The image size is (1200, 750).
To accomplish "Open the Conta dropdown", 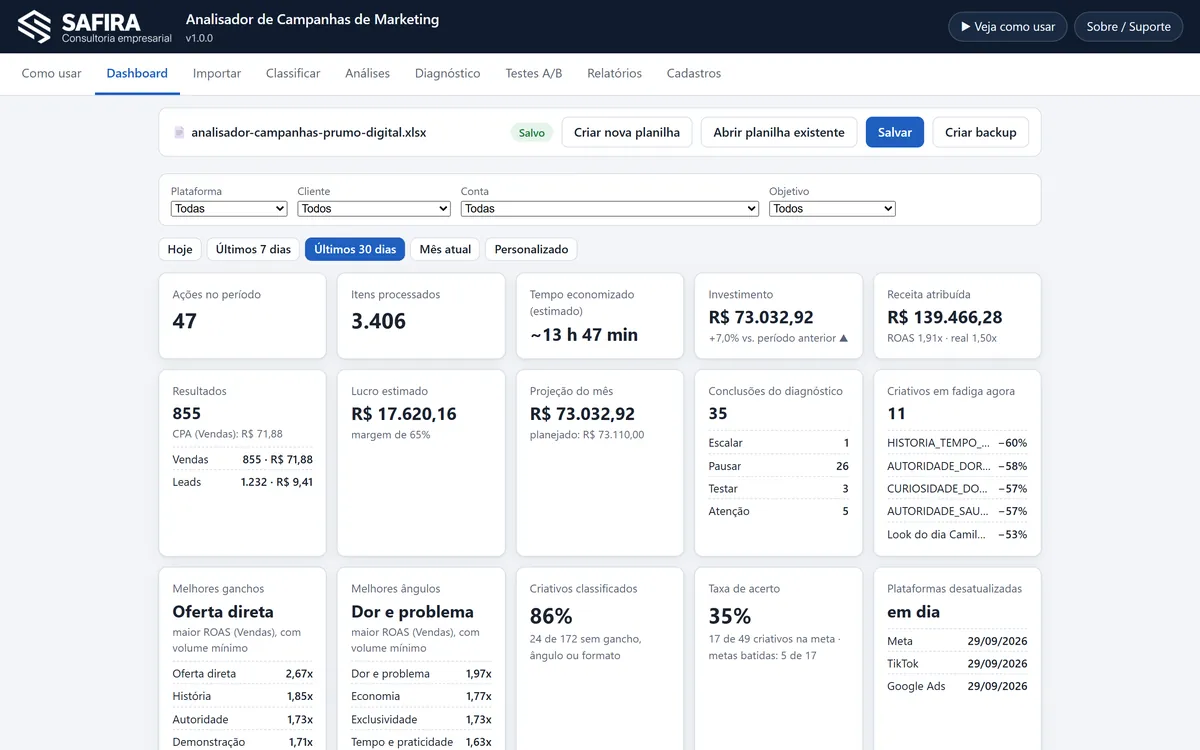I will click(610, 209).
